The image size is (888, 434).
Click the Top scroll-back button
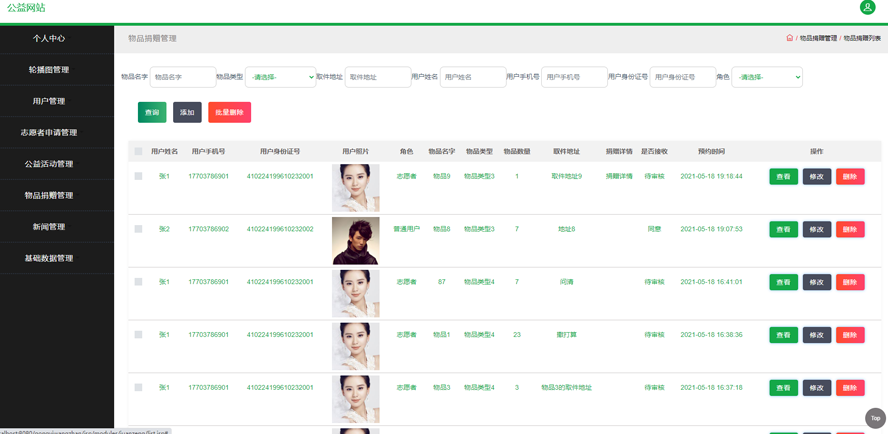875,418
